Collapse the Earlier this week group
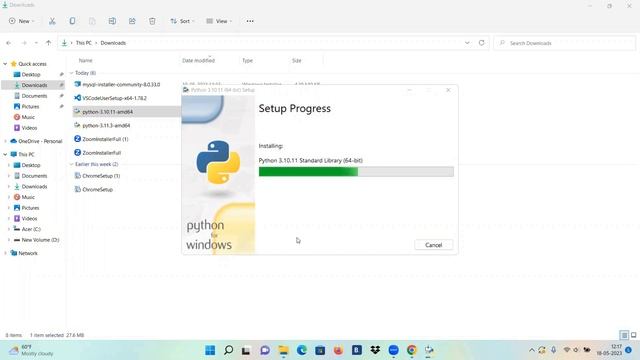 [x=71, y=164]
